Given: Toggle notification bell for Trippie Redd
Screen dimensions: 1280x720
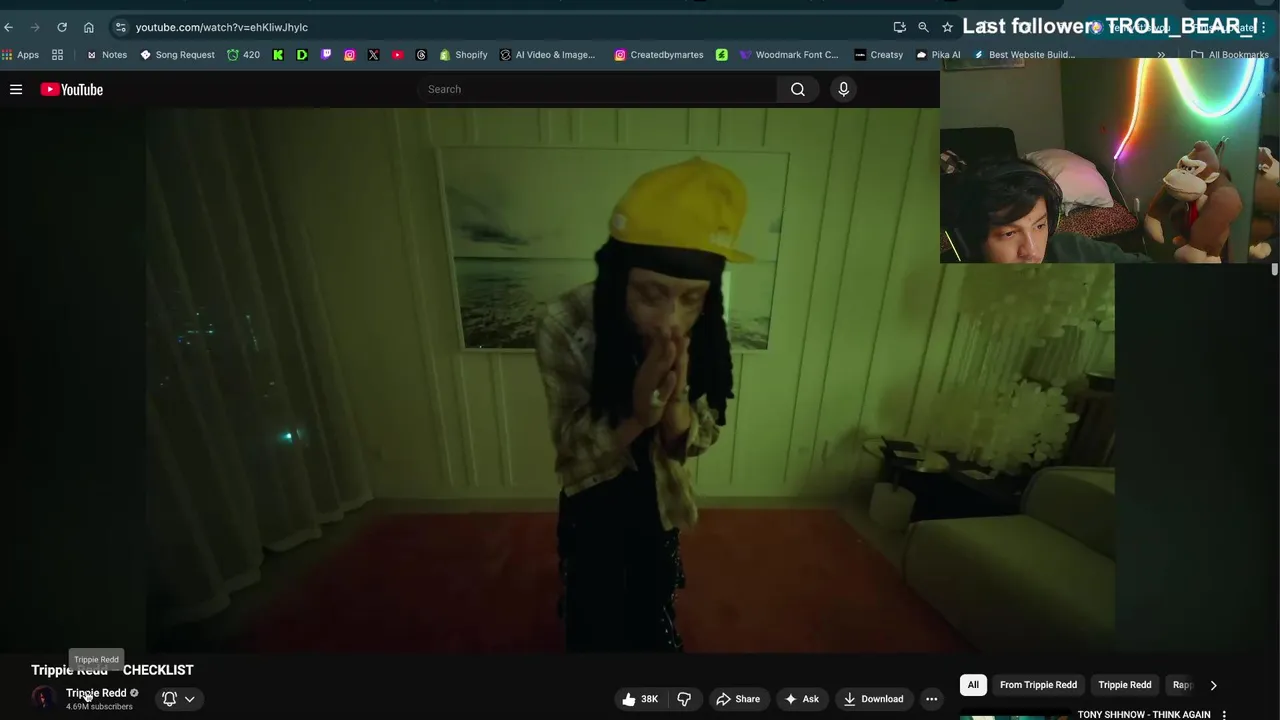Looking at the screenshot, I should (169, 699).
